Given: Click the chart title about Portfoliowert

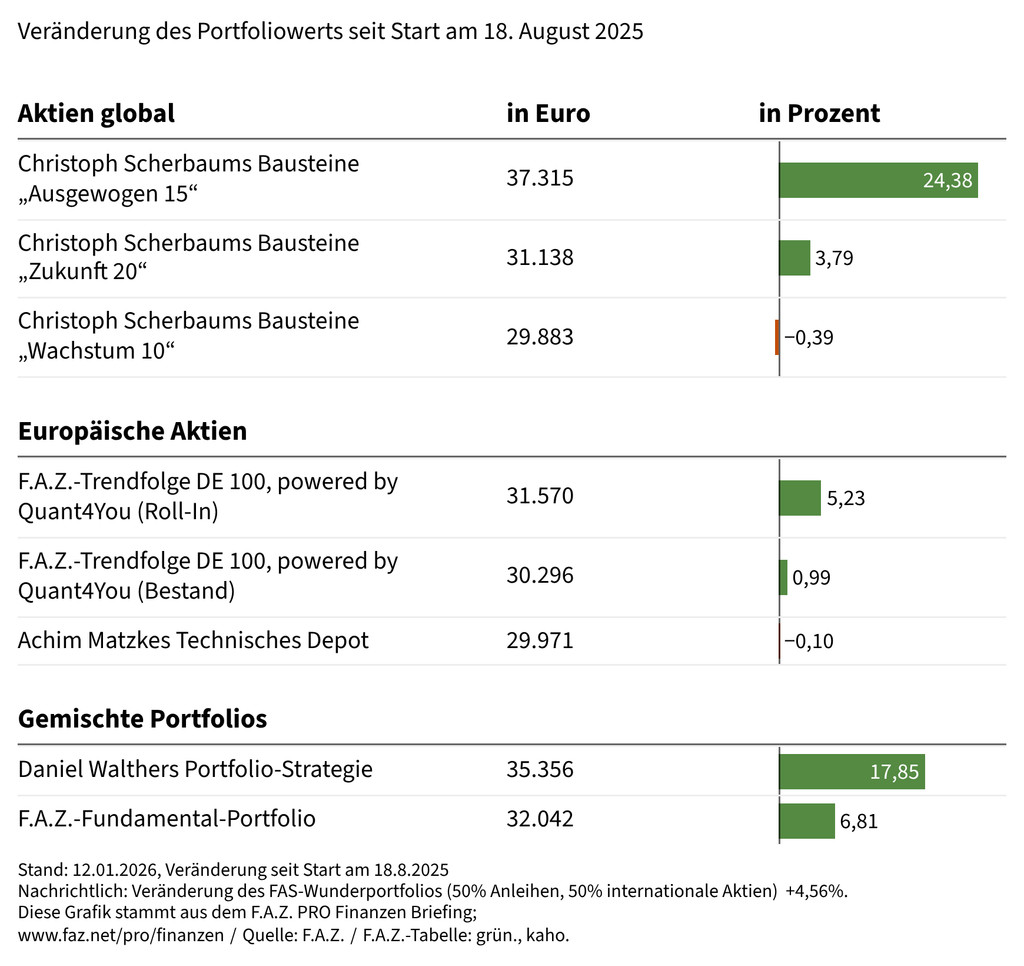Looking at the screenshot, I should pos(330,31).
